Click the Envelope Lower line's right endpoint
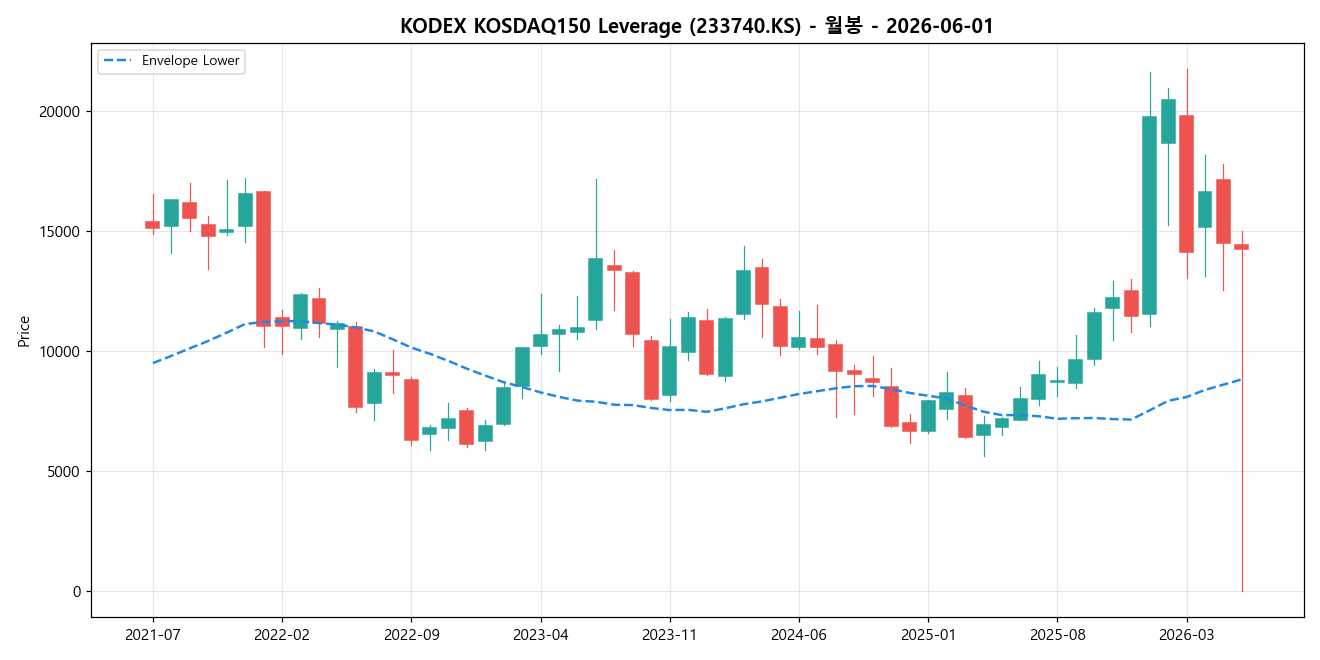The image size is (1320, 660). point(1241,379)
